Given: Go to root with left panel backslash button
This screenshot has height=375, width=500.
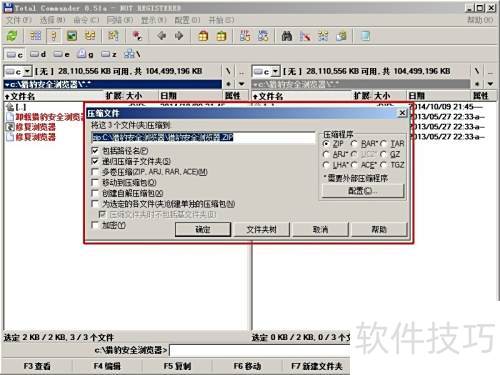Looking at the screenshot, I should coord(228,71).
